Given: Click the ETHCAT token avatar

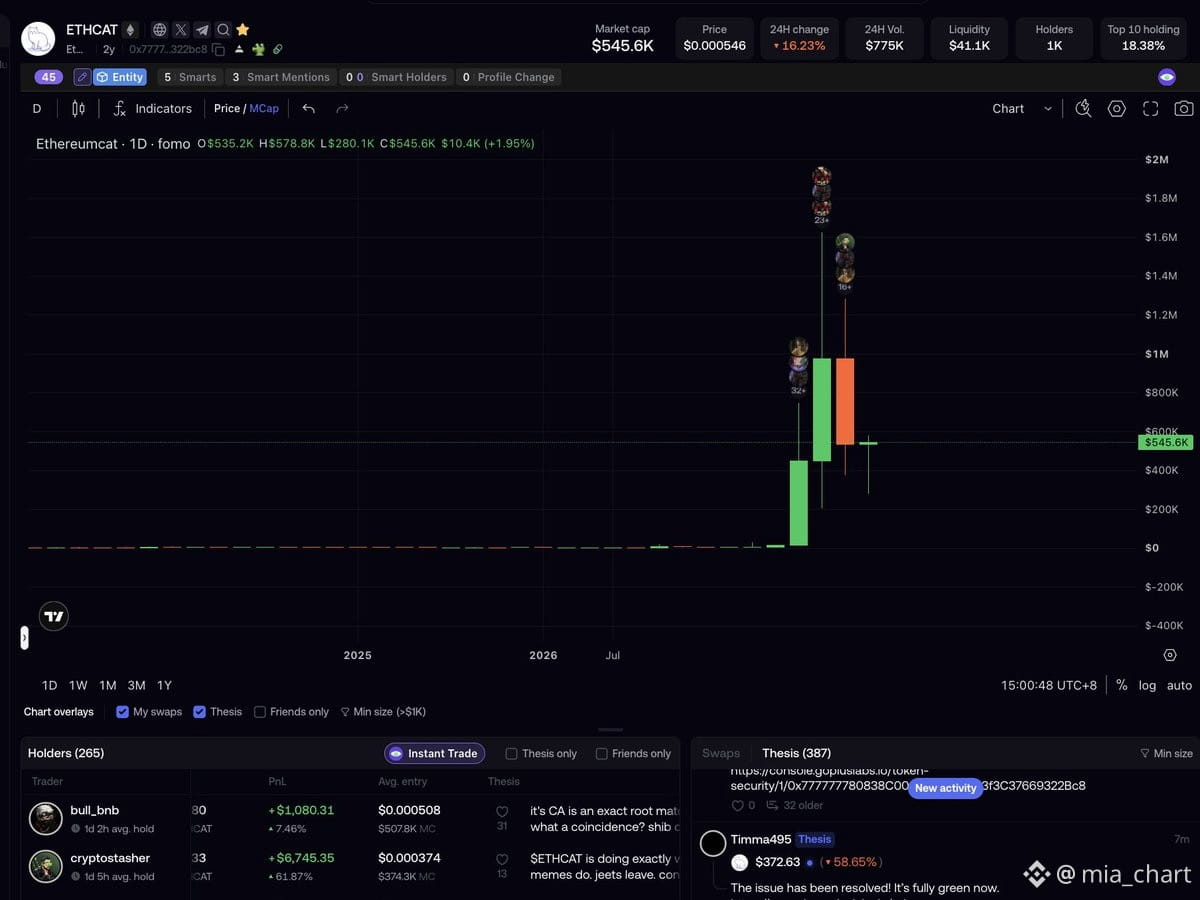Looking at the screenshot, I should point(38,38).
